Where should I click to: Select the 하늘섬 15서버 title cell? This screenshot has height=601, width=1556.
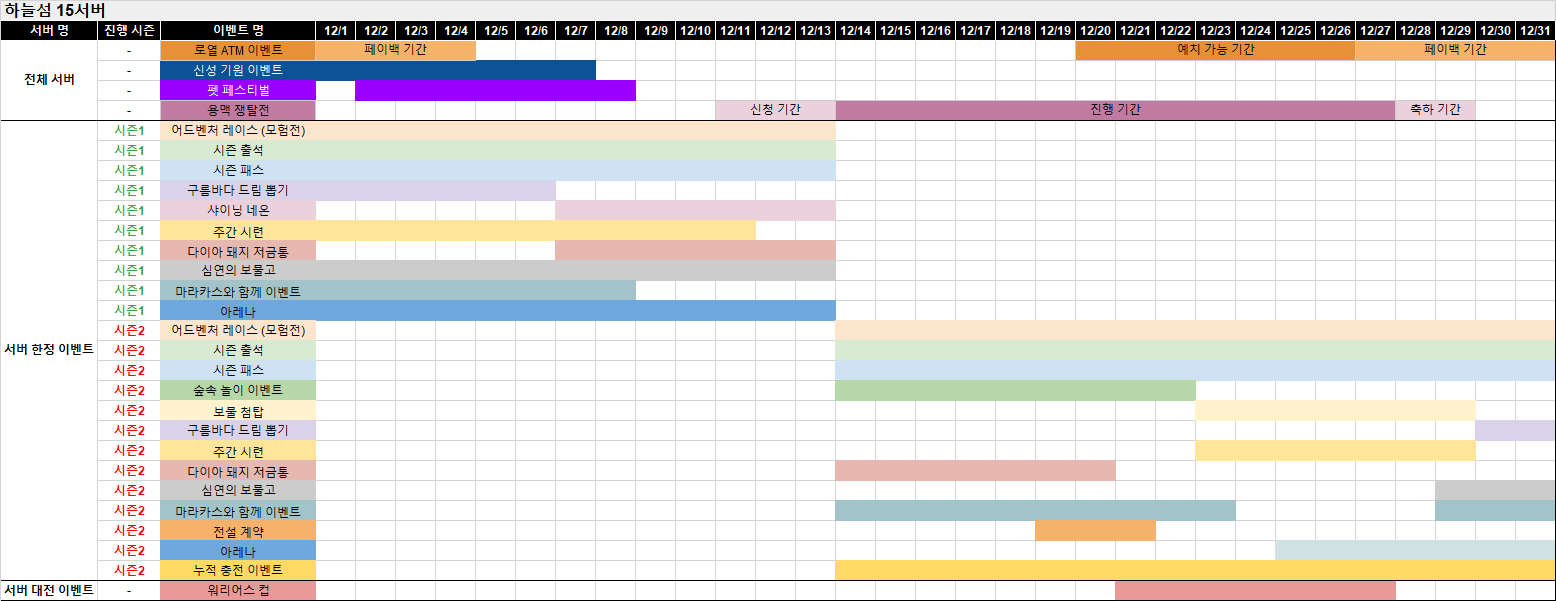pyautogui.click(x=56, y=9)
